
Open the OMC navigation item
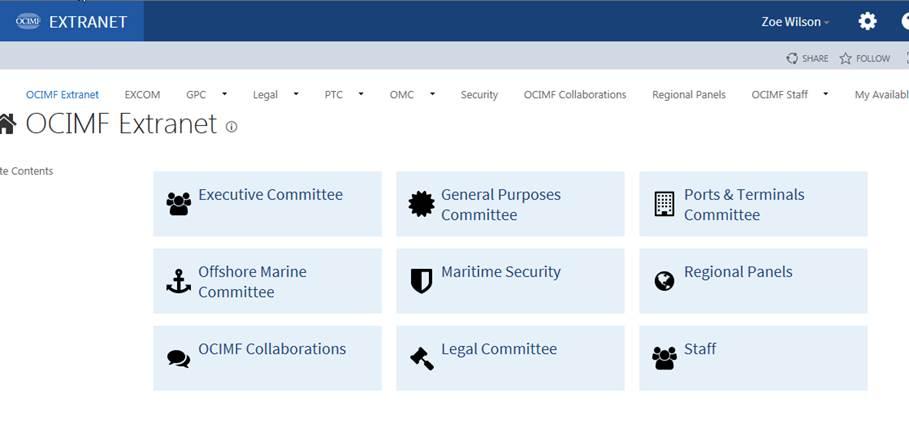[402, 94]
